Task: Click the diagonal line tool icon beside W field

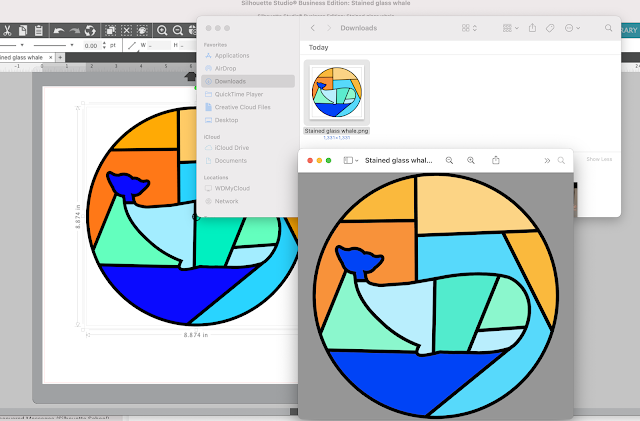Action: point(132,45)
